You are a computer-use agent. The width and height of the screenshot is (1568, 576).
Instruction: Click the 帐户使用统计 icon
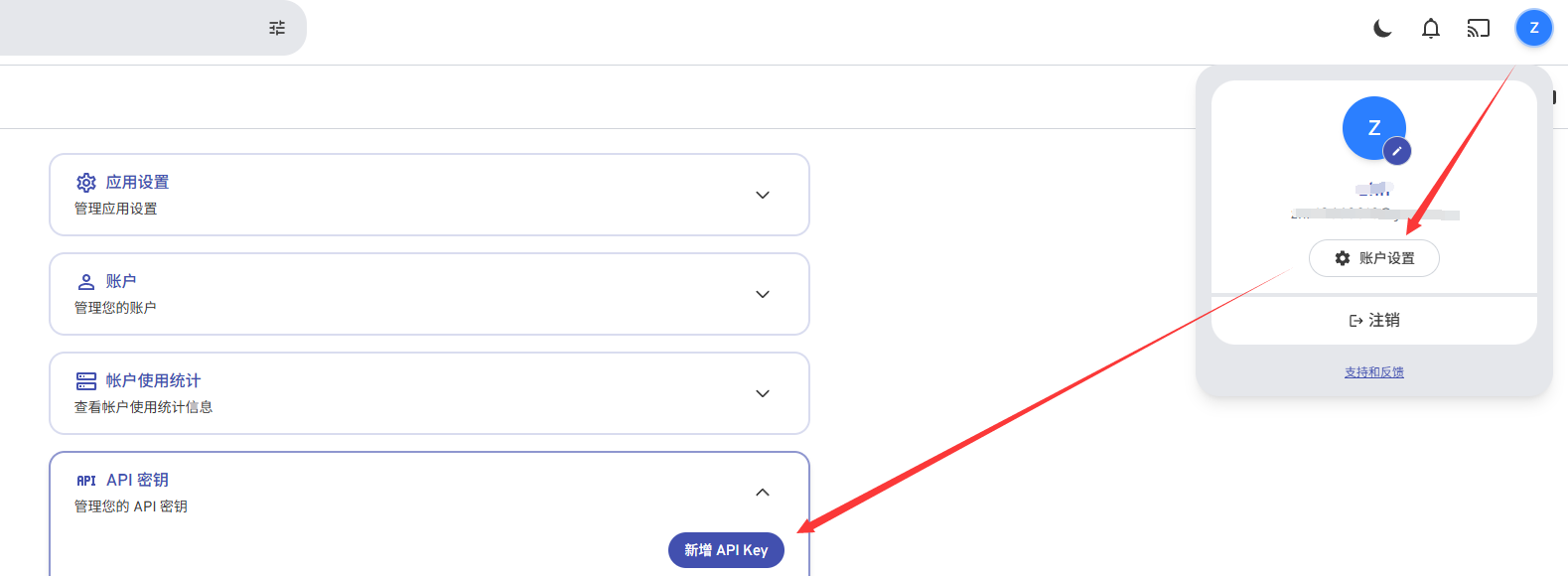pos(86,381)
